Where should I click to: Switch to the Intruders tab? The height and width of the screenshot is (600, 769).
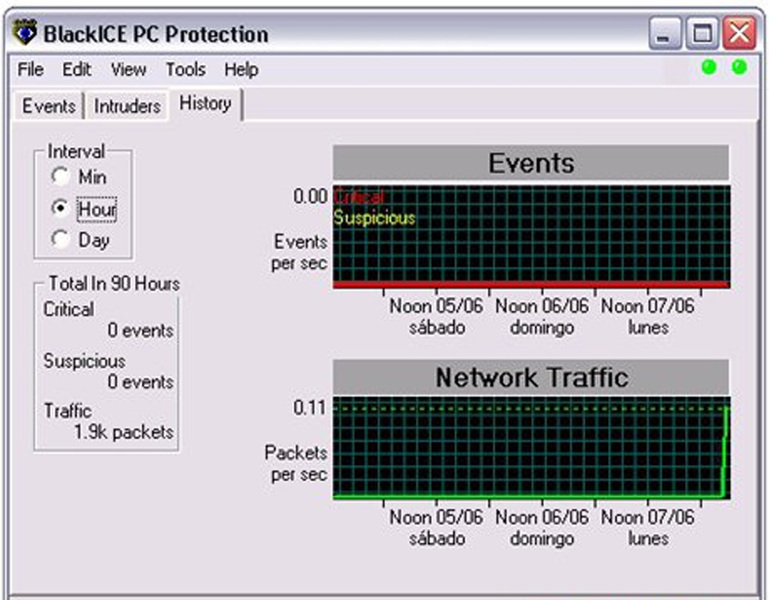[128, 105]
